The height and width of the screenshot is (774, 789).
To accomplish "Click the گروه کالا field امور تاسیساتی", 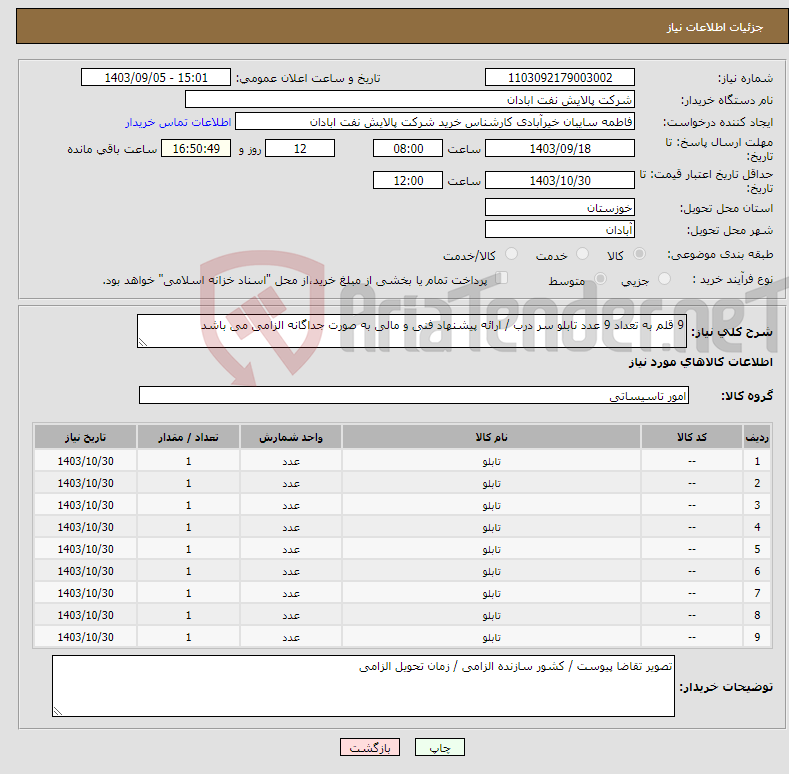I will pos(414,396).
